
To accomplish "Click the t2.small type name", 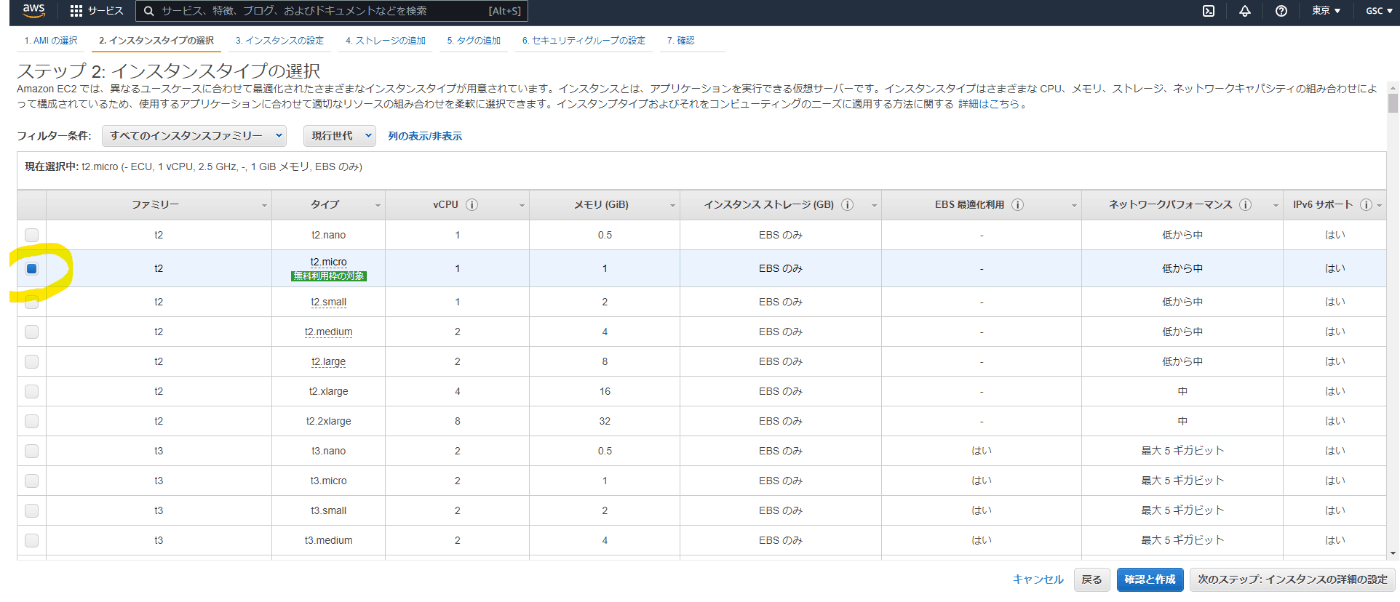I will click(x=328, y=302).
